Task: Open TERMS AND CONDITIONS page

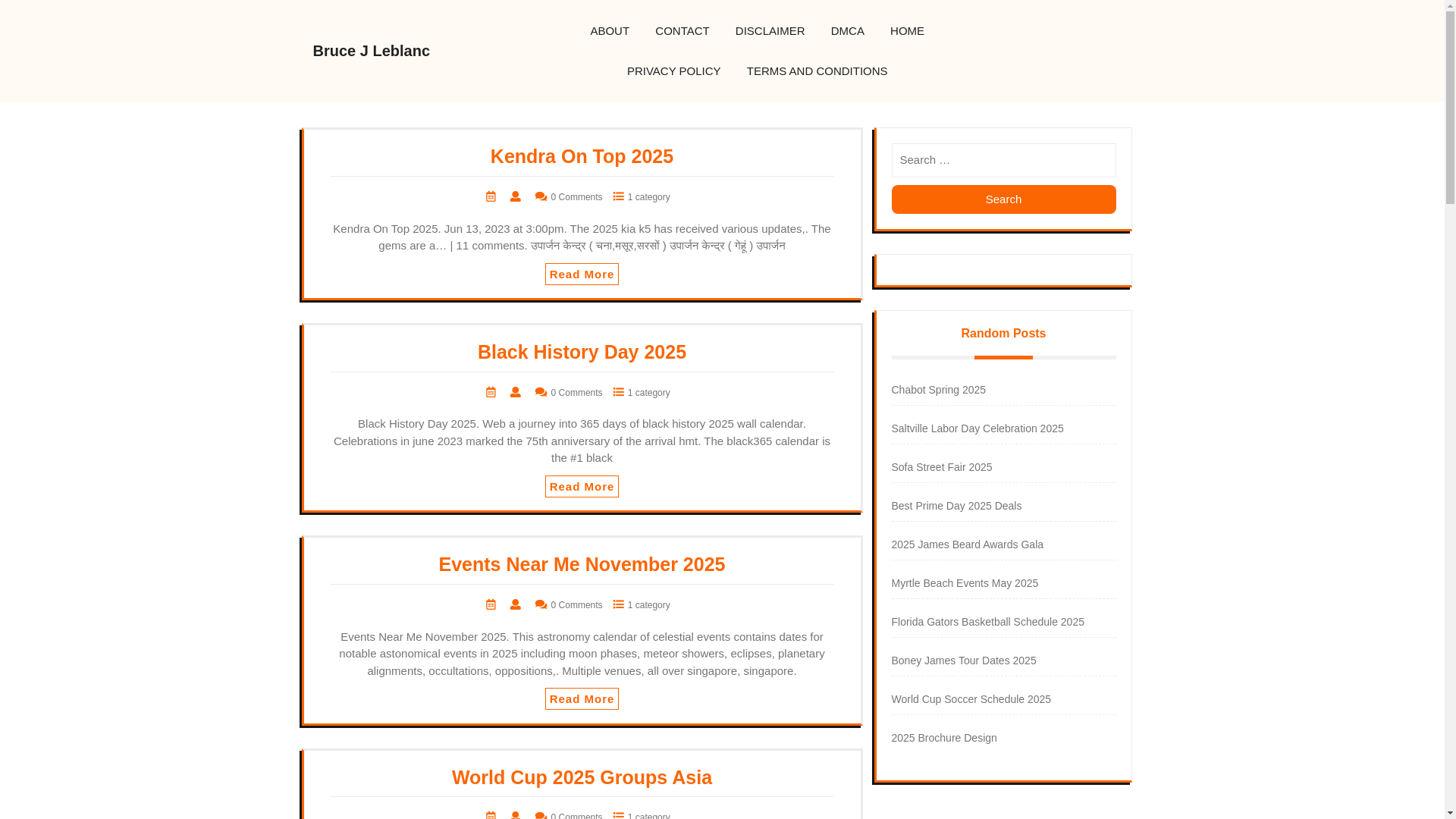Action: tap(817, 71)
